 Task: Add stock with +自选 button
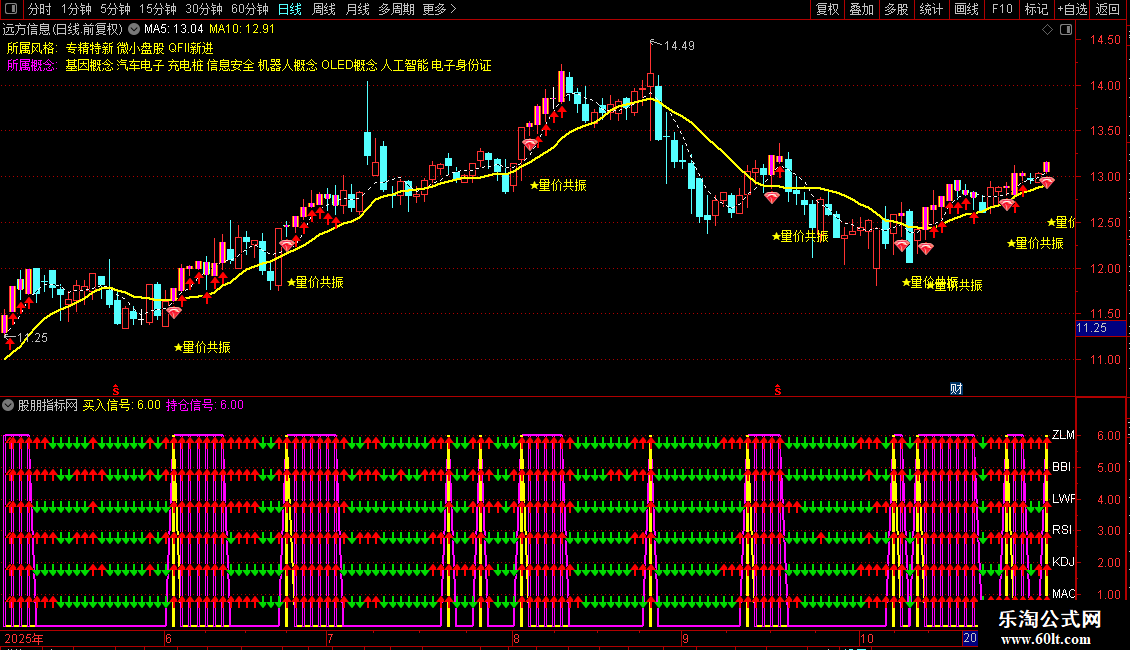click(x=1072, y=9)
